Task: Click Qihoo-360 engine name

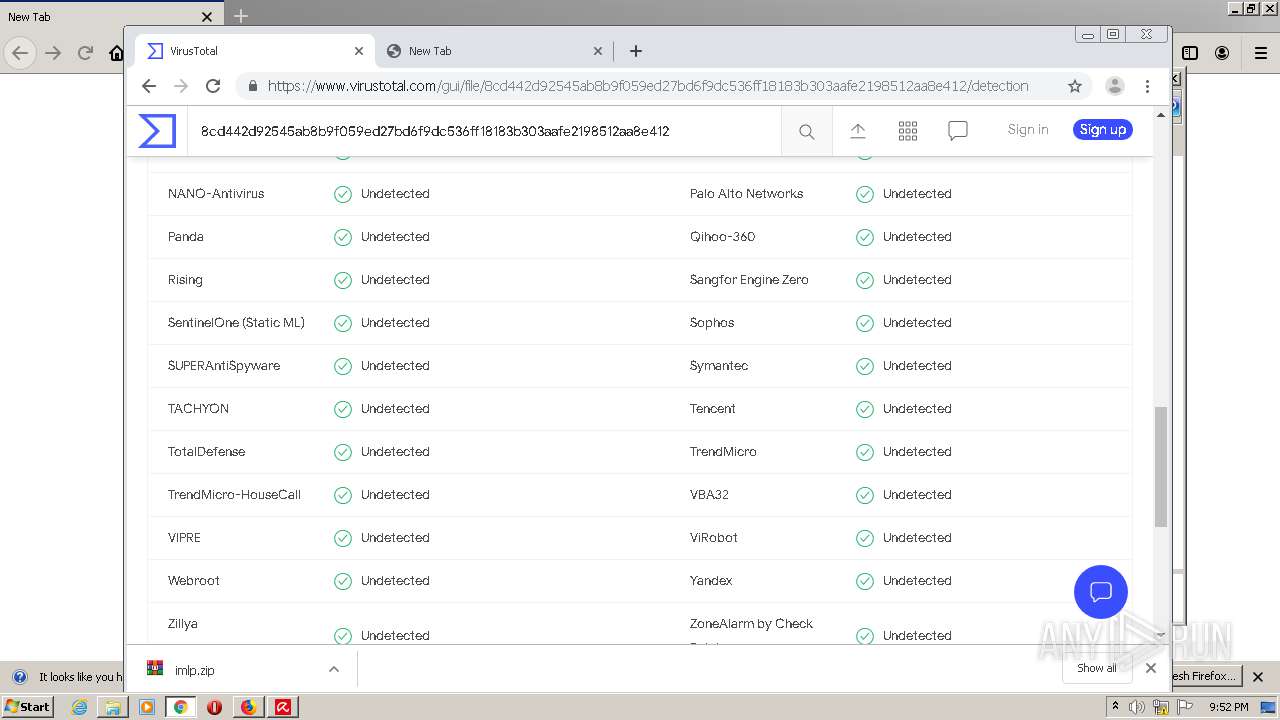Action: coord(722,237)
